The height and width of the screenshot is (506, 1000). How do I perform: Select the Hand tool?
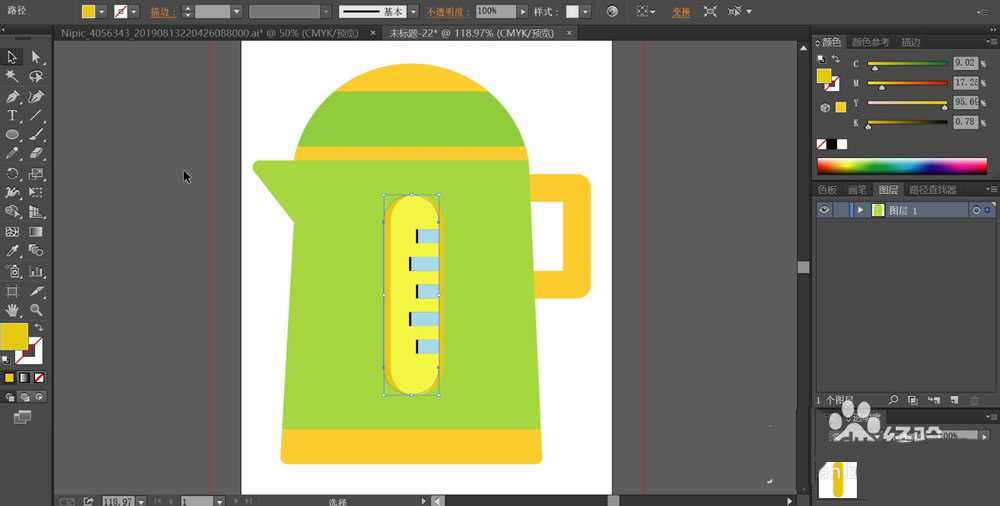pos(12,310)
